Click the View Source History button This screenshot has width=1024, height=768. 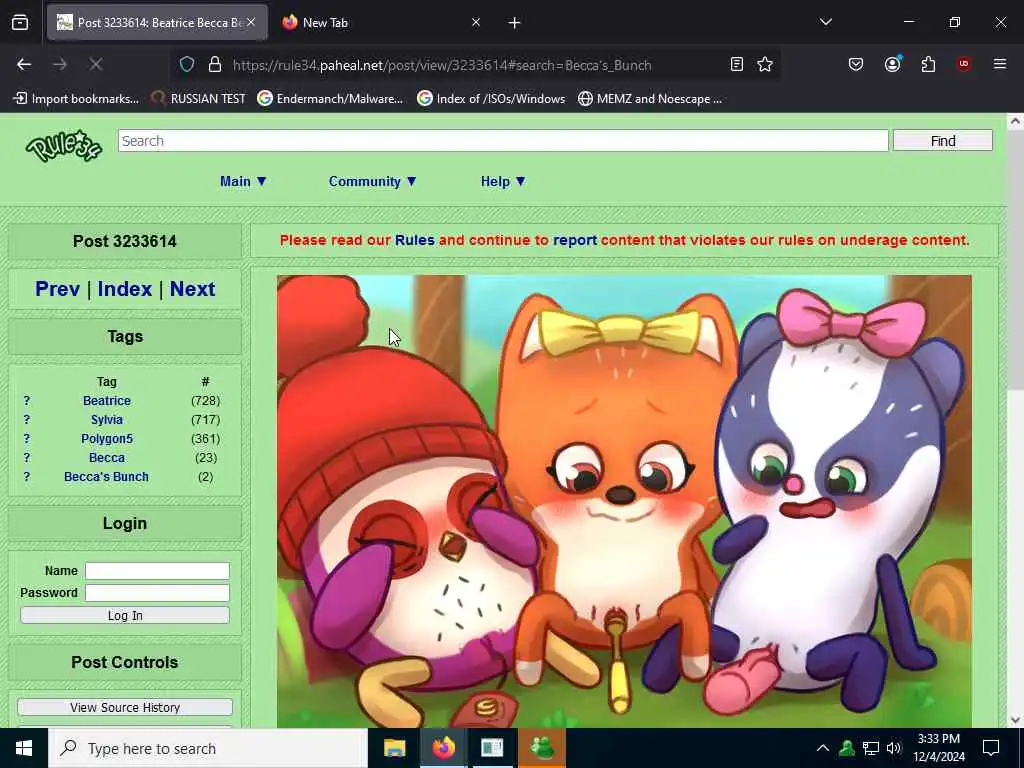[x=125, y=707]
